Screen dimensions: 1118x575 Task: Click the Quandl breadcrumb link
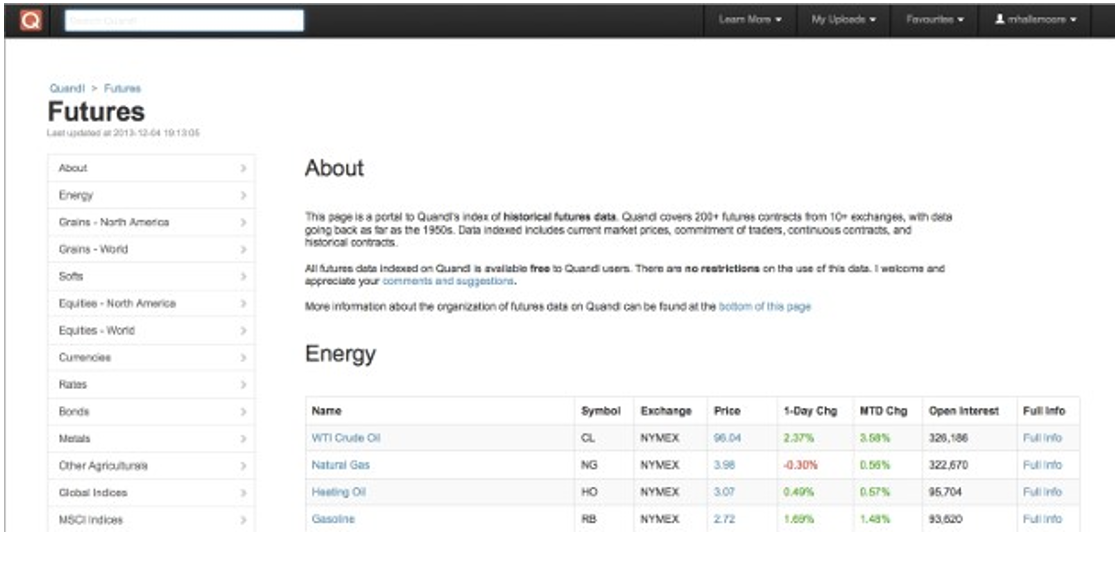(67, 88)
